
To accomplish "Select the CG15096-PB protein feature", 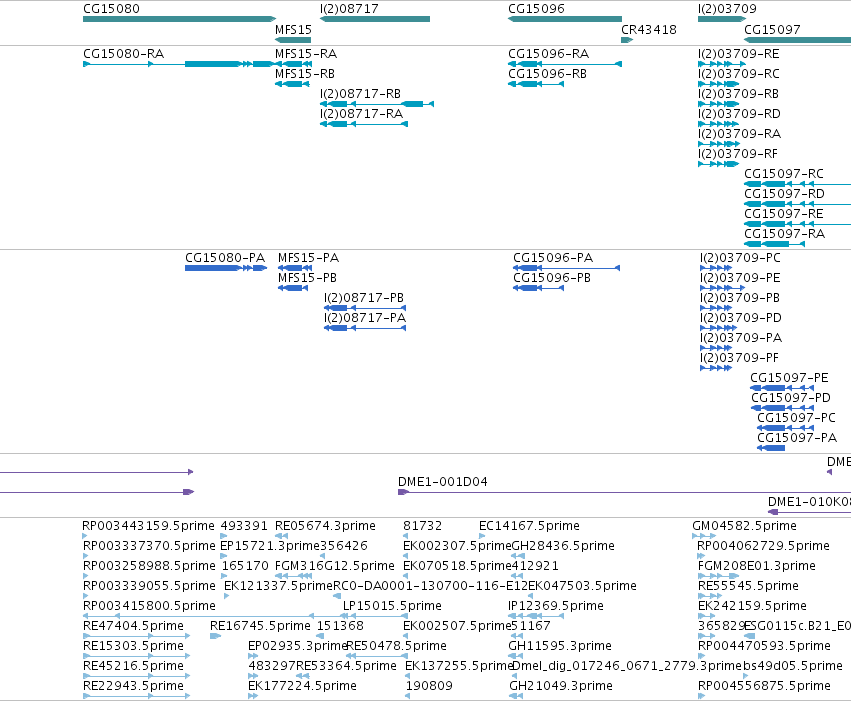I will (x=552, y=278).
